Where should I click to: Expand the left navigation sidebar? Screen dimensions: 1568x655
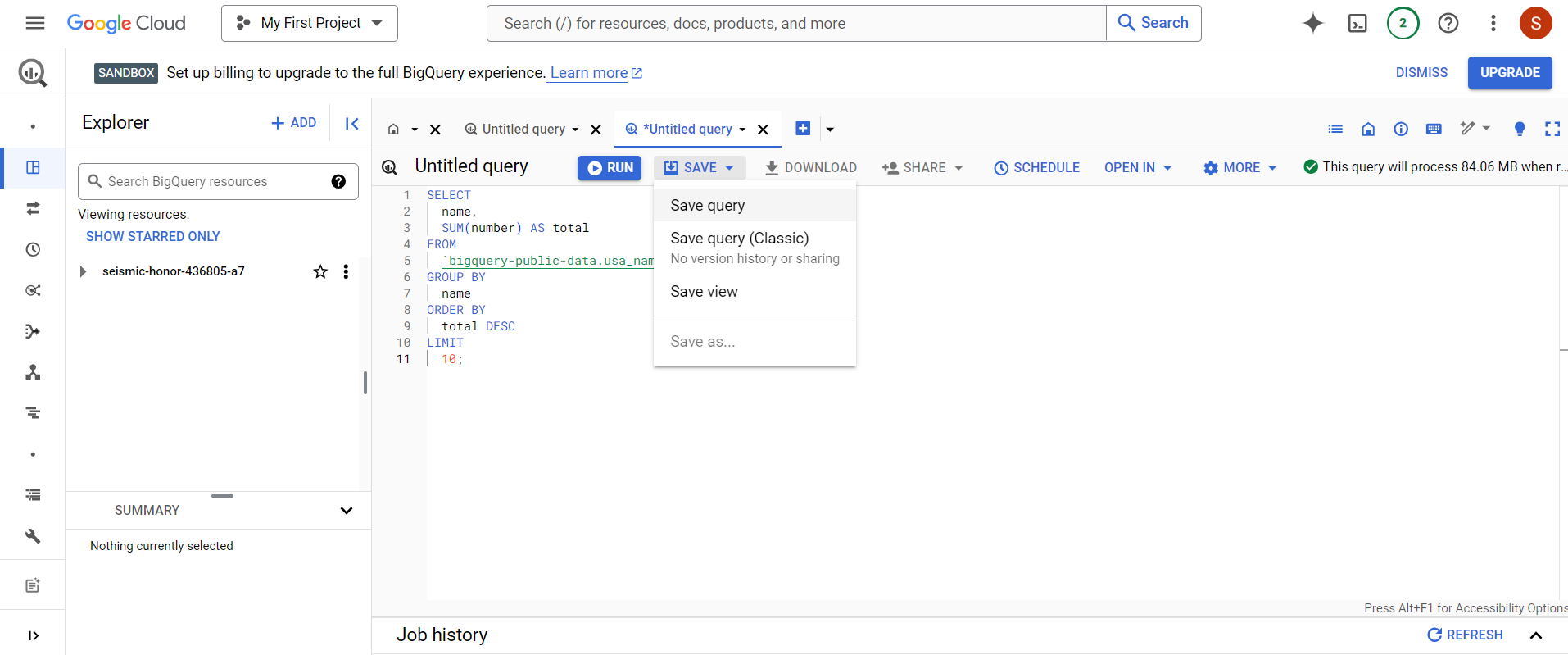coord(33,635)
